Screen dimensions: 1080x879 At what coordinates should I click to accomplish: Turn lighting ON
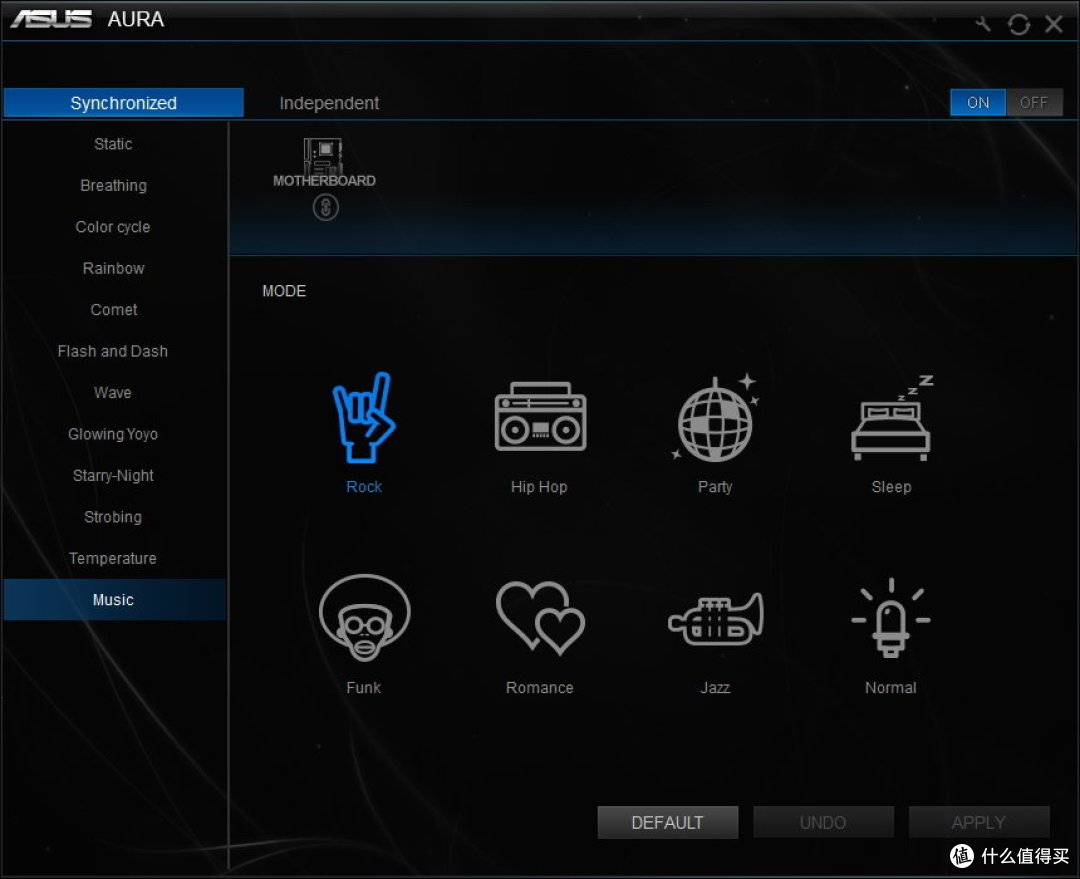click(977, 103)
